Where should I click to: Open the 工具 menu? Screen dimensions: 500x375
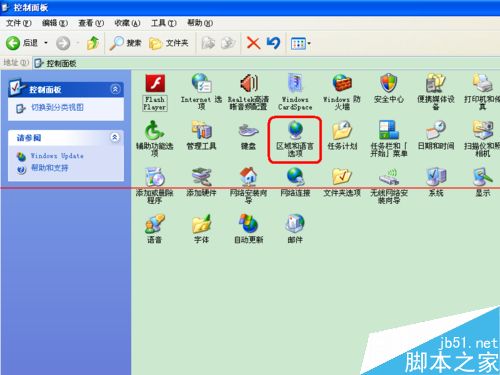click(163, 23)
